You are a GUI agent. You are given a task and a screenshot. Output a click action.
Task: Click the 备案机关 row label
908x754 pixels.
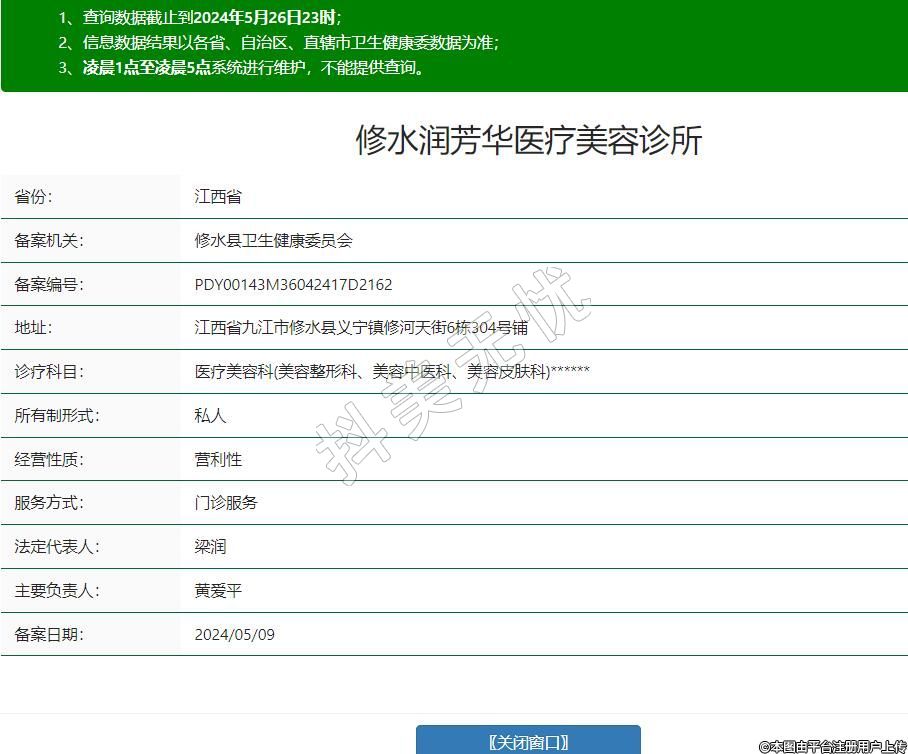tap(49, 241)
